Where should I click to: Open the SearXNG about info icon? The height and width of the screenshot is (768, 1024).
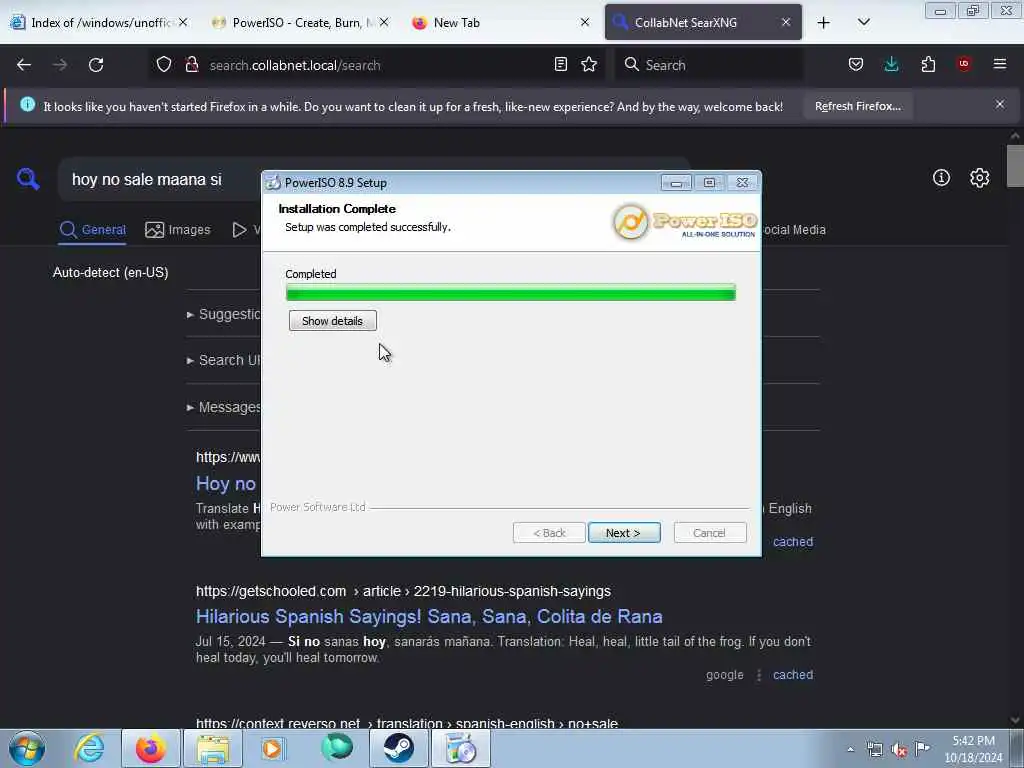941,177
